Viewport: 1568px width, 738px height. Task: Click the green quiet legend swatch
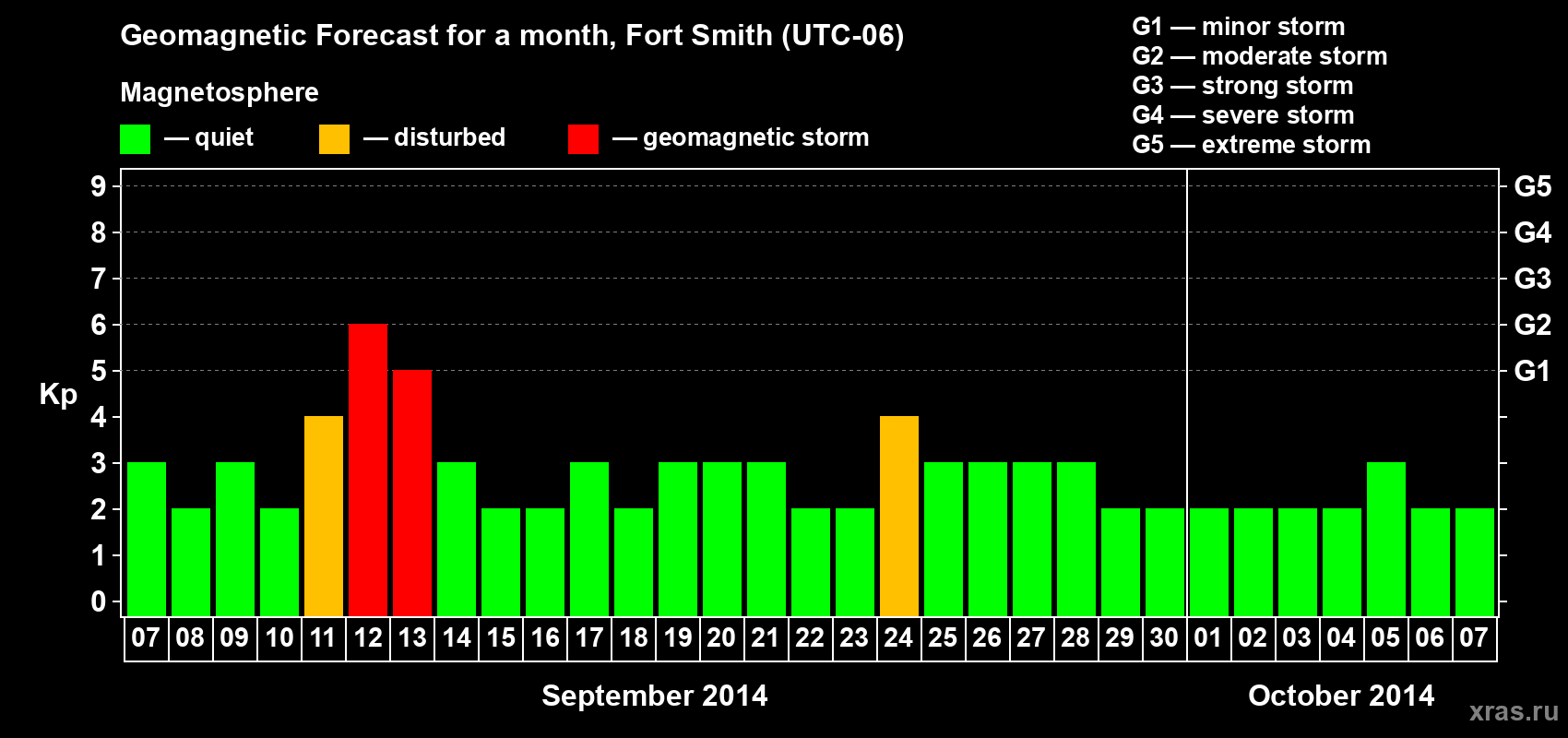click(135, 139)
